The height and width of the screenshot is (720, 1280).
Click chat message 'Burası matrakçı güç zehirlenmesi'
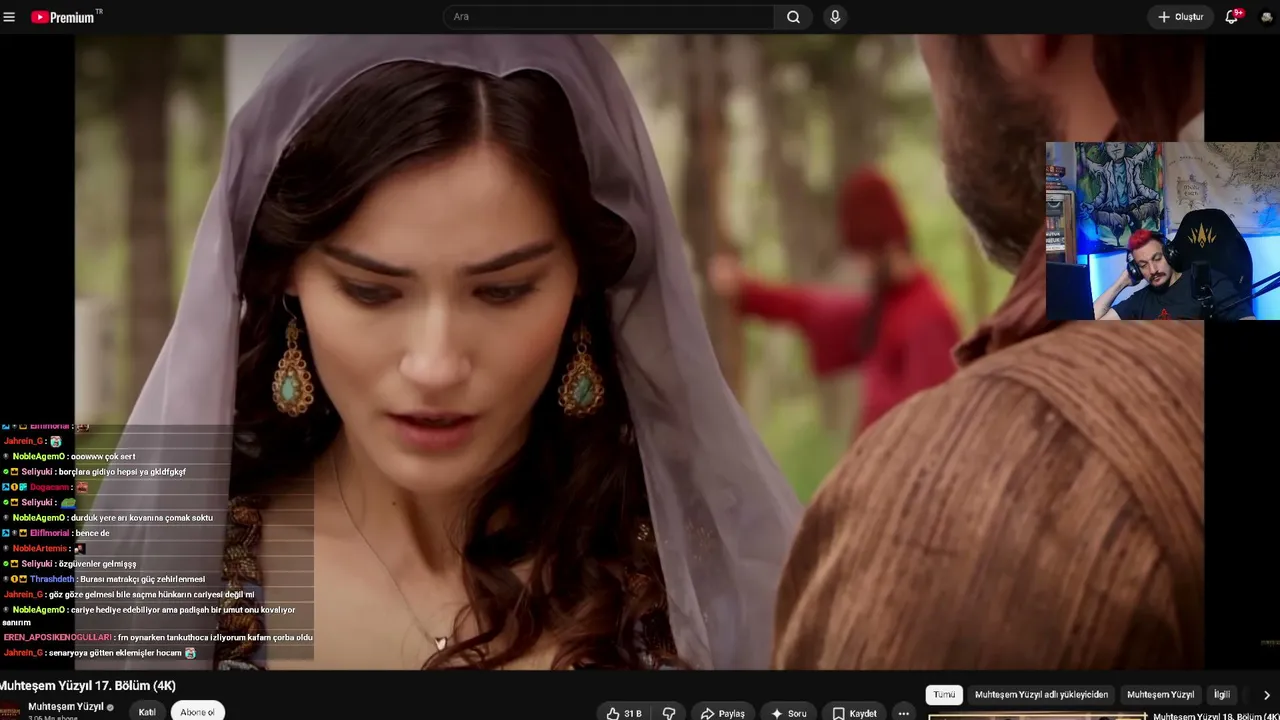click(142, 579)
